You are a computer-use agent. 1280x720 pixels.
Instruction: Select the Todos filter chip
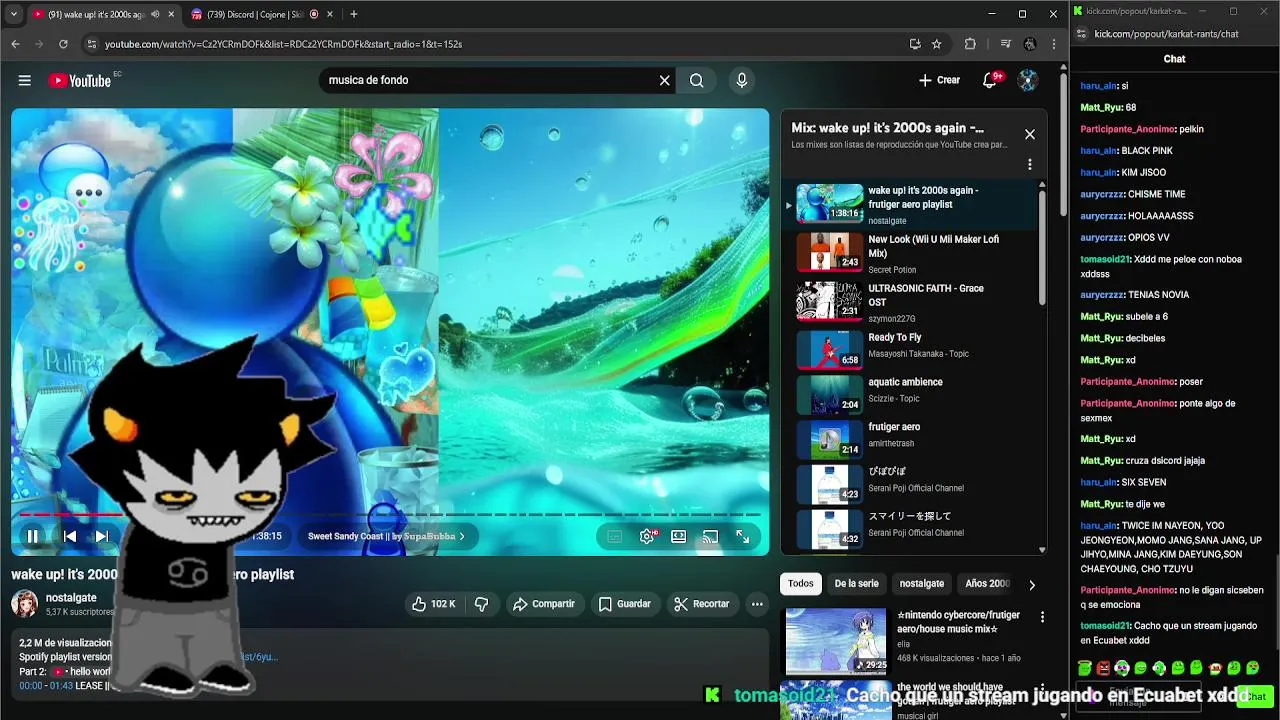point(800,583)
